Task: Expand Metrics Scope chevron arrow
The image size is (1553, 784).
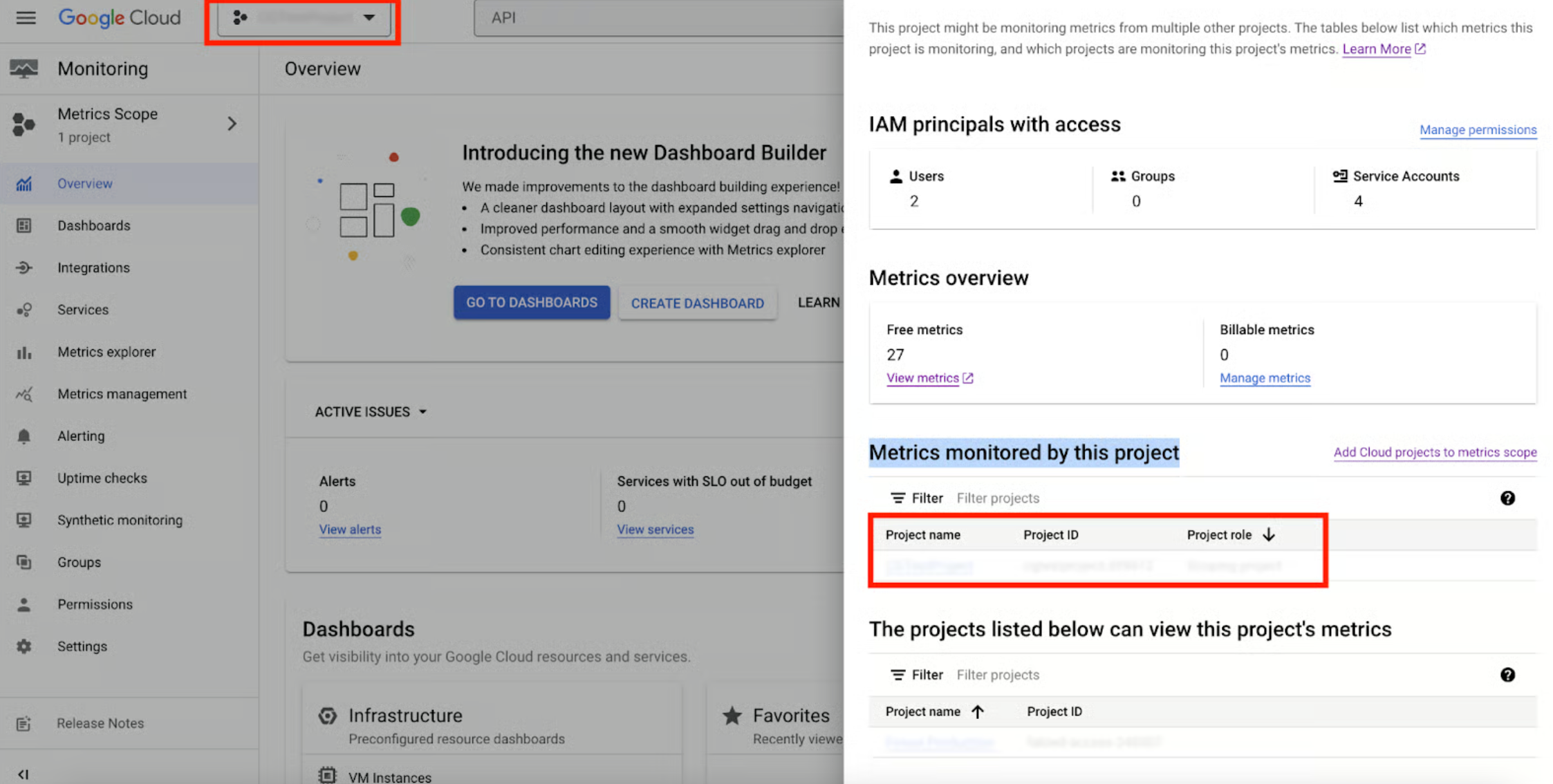Action: 232,124
